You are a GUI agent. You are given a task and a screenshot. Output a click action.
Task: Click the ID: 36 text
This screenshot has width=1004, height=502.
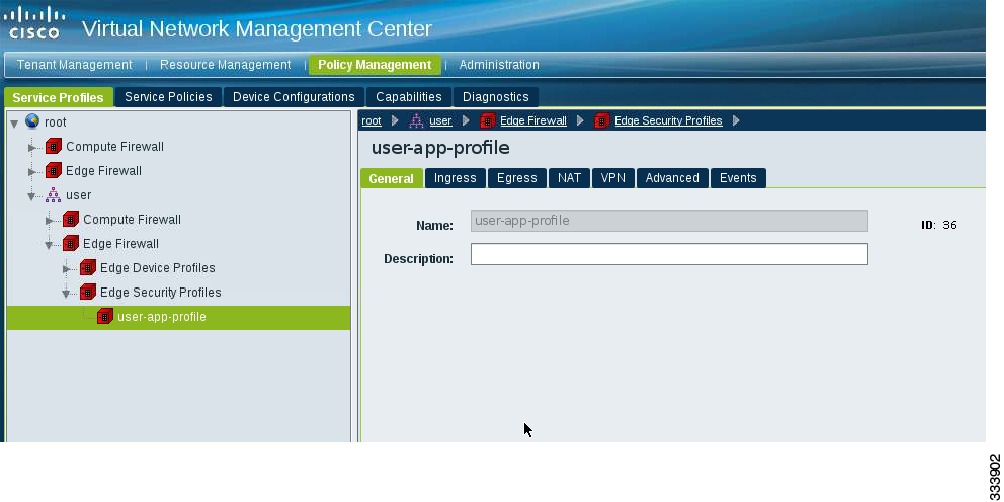click(939, 225)
